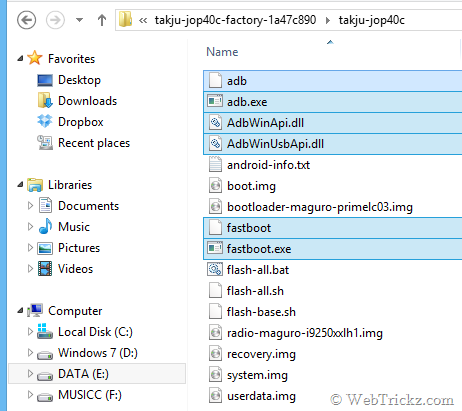The image size is (462, 411).
Task: Open Local Disk (C:)
Action: click(95, 332)
